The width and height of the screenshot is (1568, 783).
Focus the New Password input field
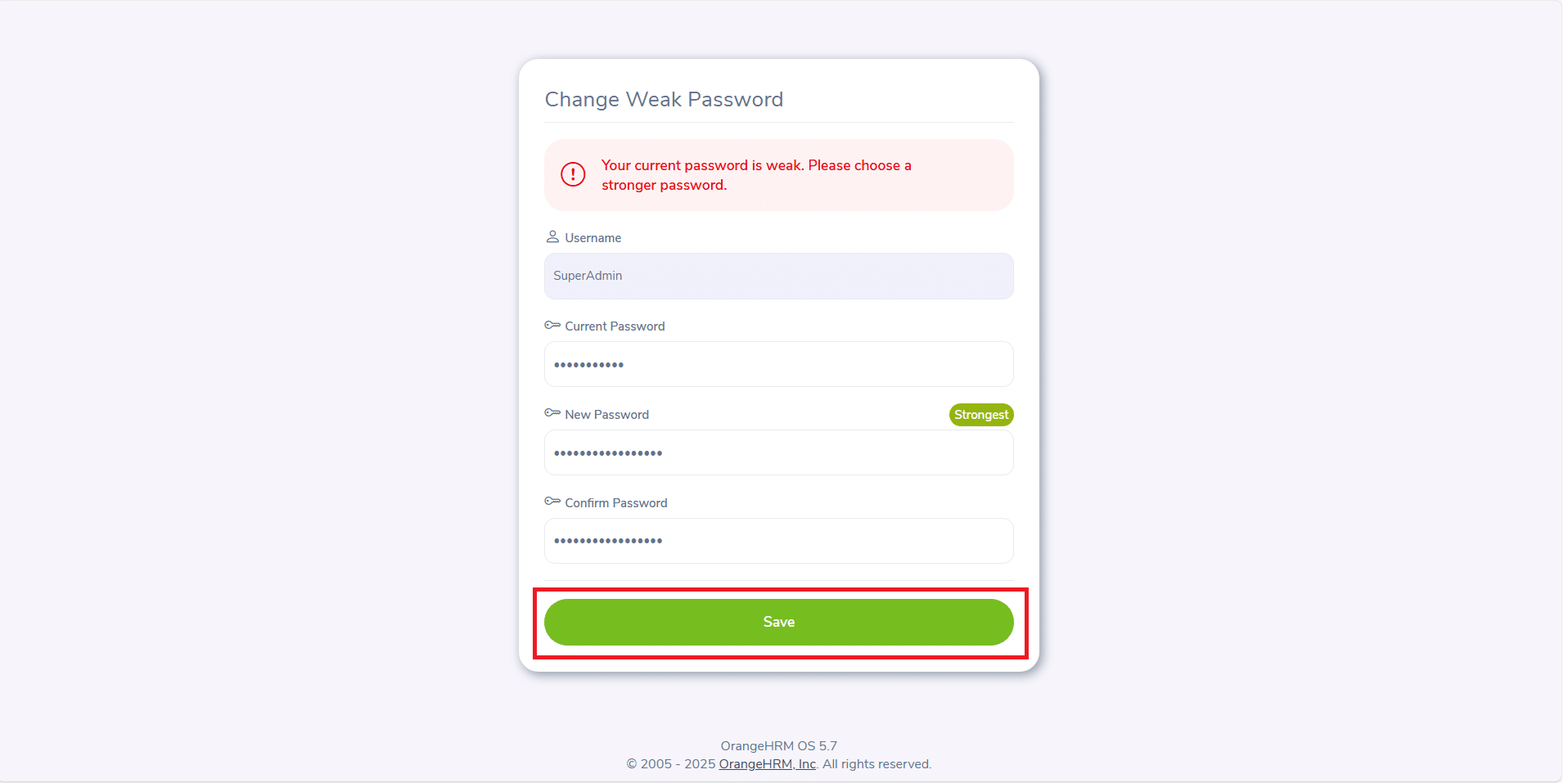pyautogui.click(x=778, y=452)
